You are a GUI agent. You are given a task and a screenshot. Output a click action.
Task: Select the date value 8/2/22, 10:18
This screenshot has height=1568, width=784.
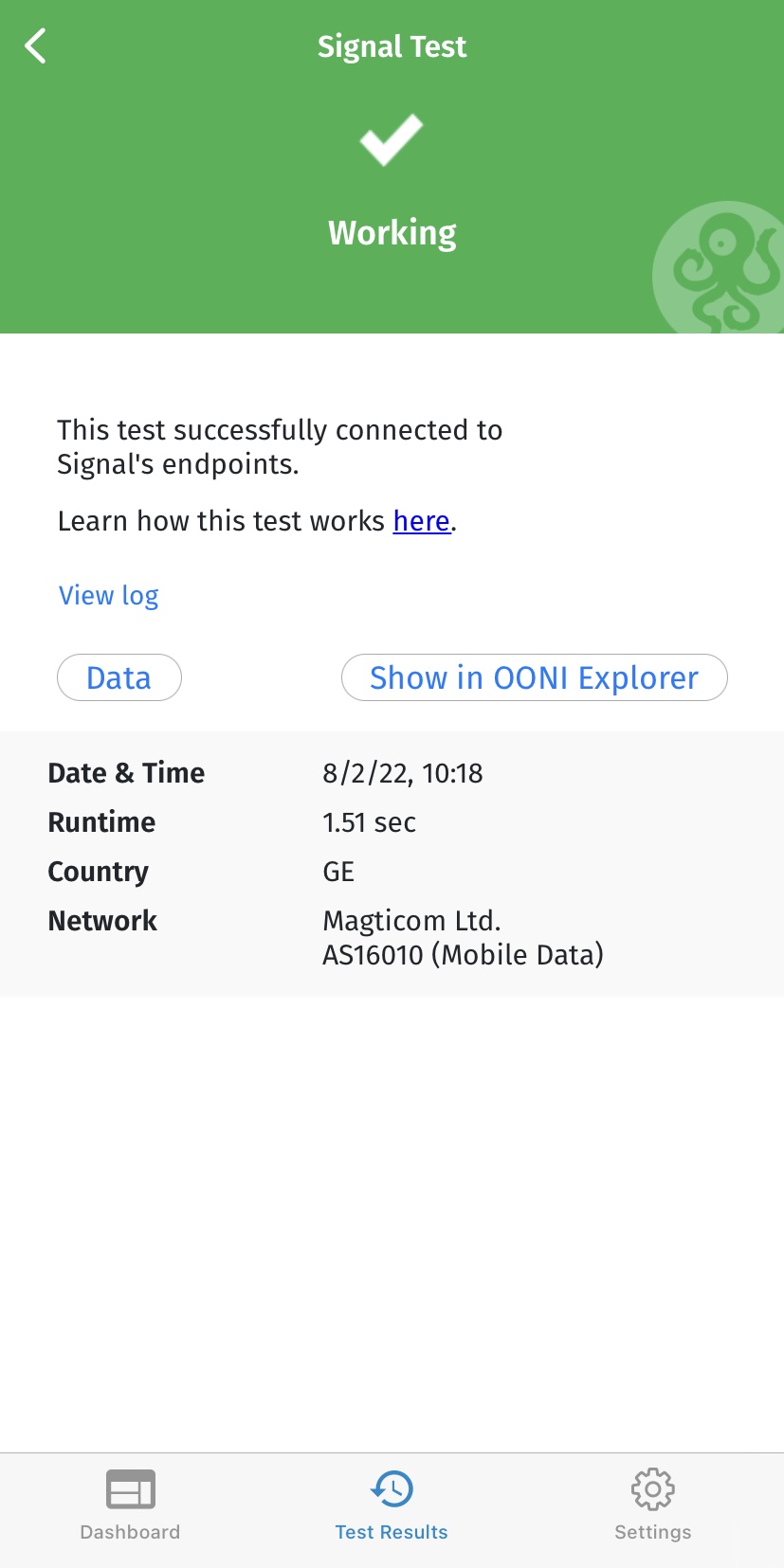tap(402, 773)
